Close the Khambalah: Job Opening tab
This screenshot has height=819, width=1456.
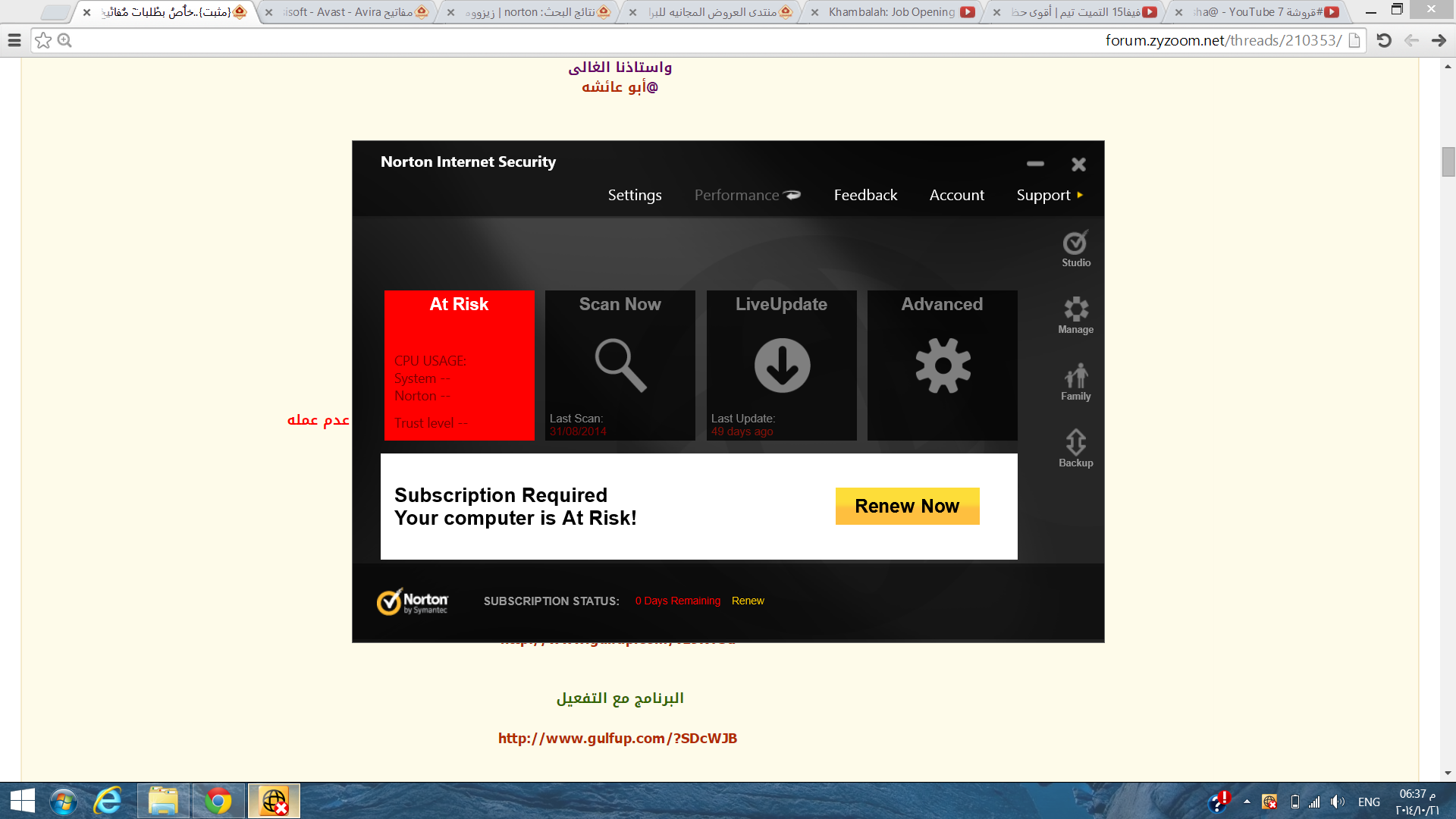click(814, 12)
